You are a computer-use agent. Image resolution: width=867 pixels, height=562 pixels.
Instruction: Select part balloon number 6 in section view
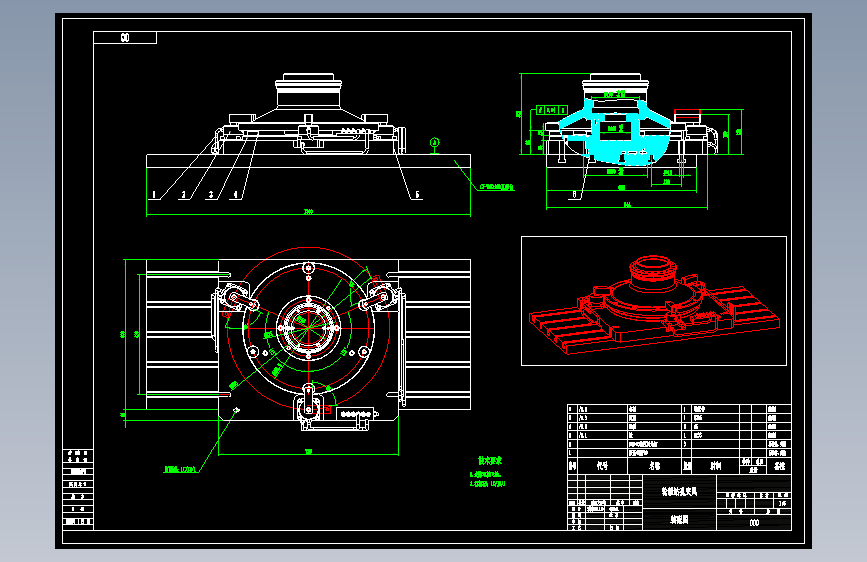(x=574, y=194)
